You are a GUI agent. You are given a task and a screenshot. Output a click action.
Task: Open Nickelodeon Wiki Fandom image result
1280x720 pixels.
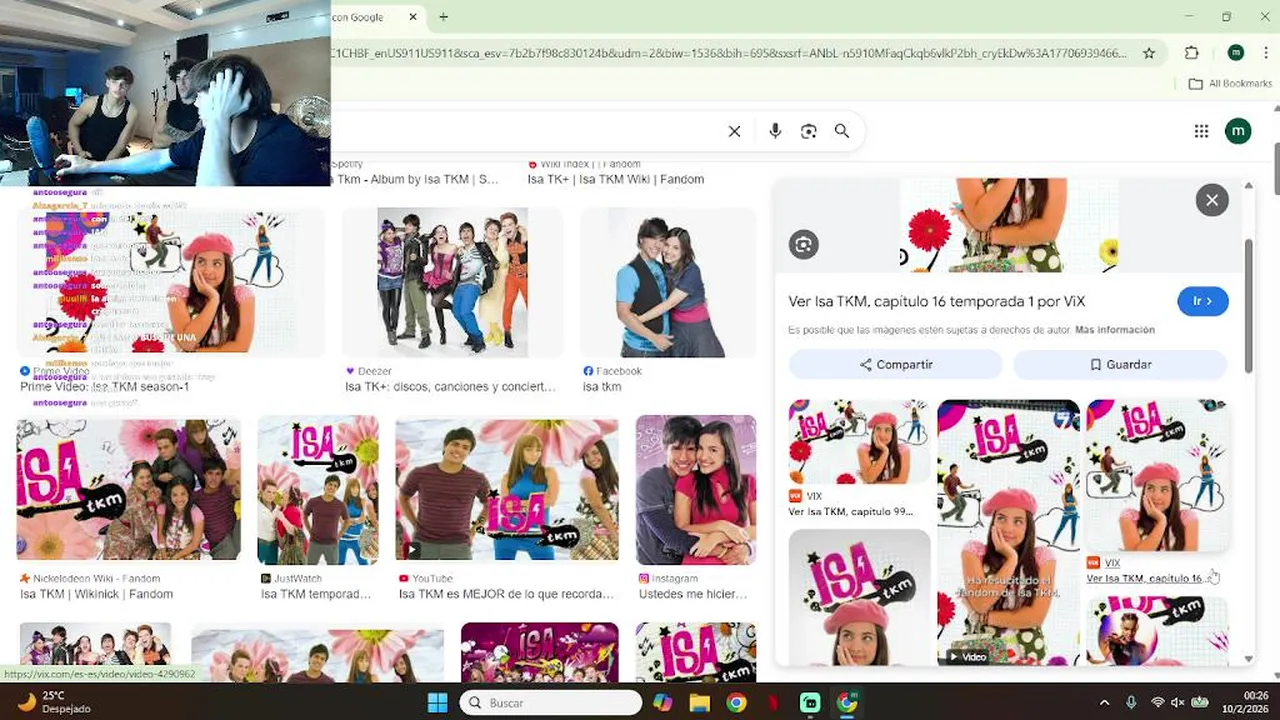tap(128, 489)
